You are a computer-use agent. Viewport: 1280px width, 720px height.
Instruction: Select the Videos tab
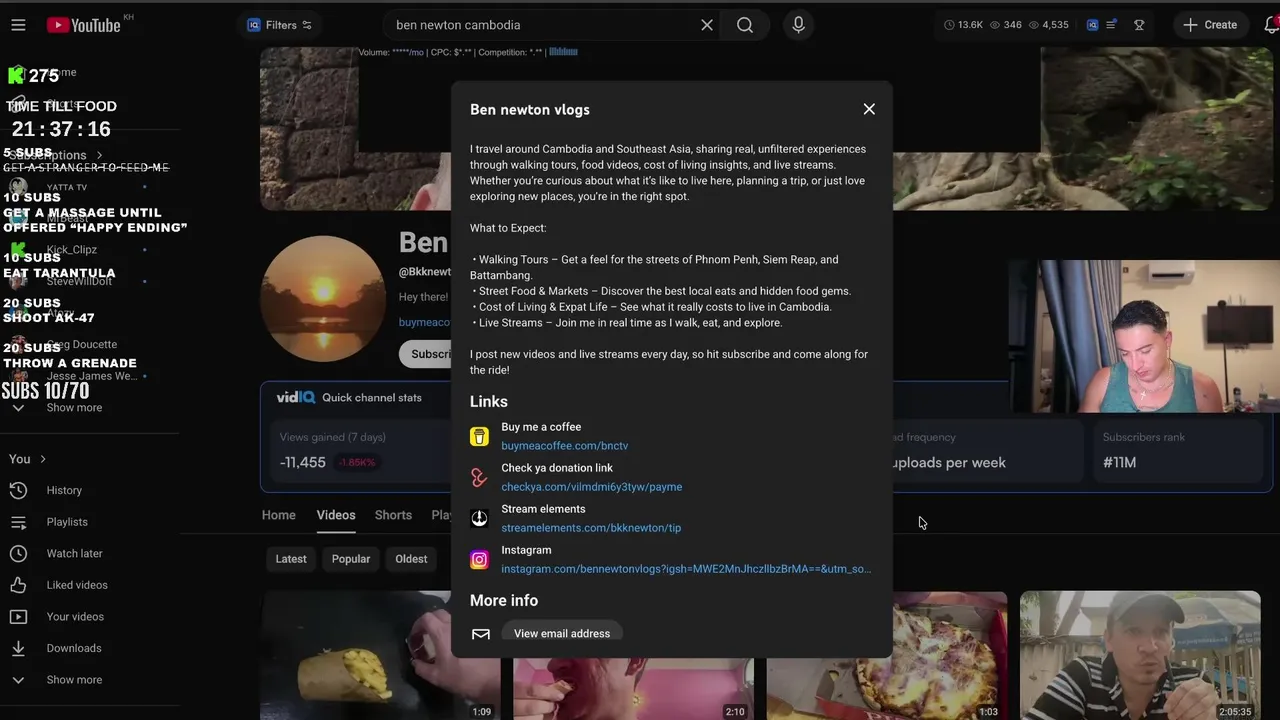pos(336,515)
